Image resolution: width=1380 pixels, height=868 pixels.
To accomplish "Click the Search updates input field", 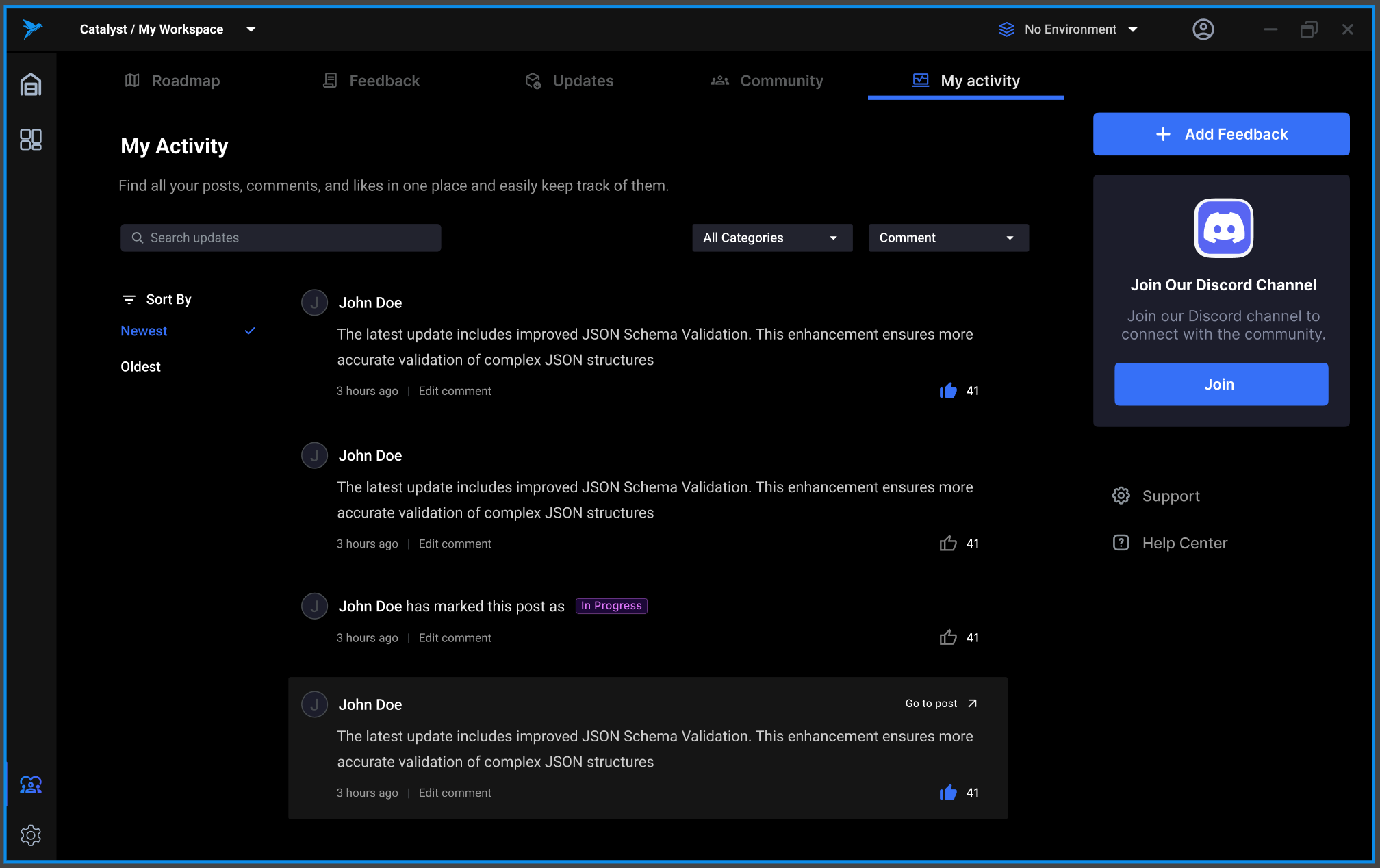I will point(281,238).
